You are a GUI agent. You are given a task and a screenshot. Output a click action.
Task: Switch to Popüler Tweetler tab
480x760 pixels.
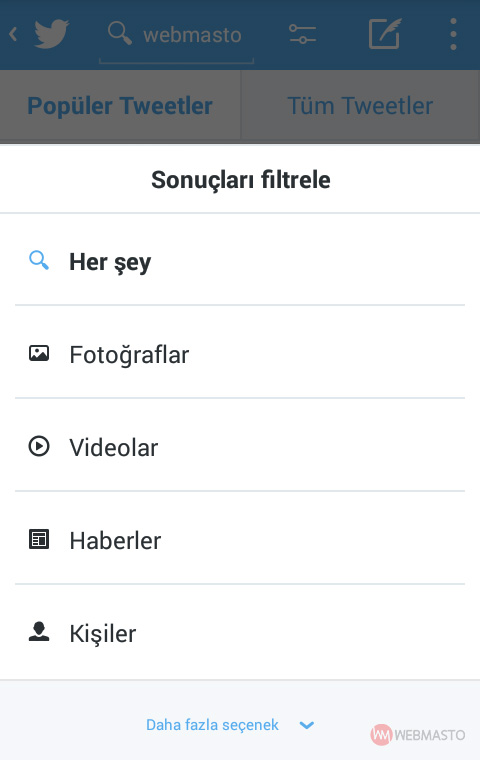[120, 105]
